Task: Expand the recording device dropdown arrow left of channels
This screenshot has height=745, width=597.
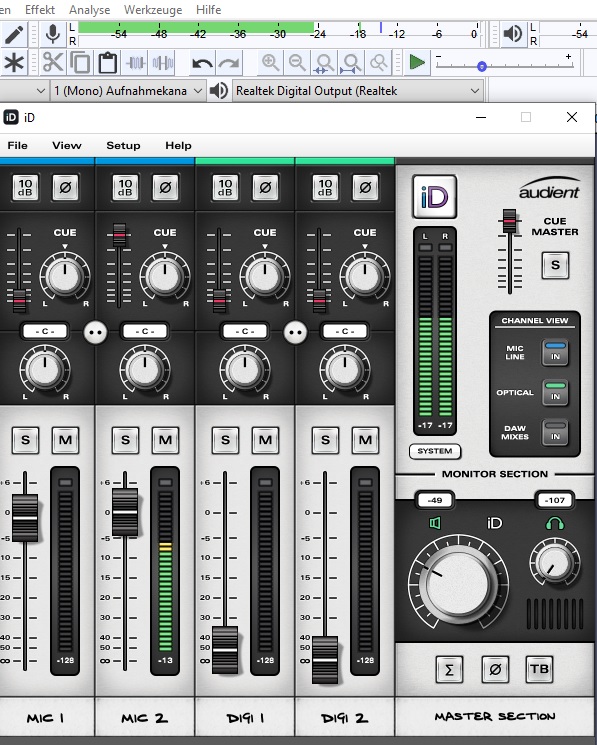Action: (41, 91)
